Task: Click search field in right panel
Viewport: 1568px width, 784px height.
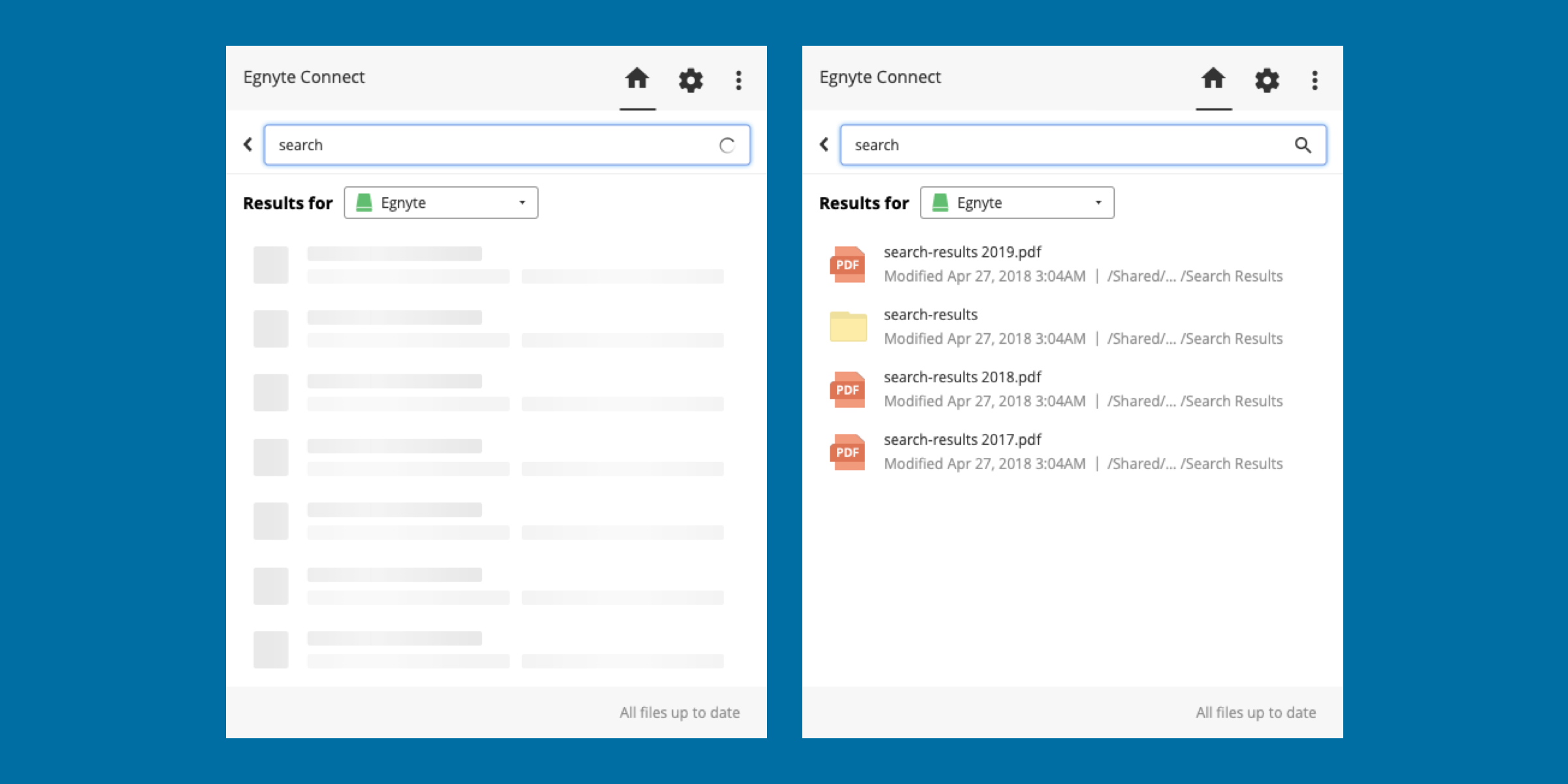Action: click(1058, 145)
